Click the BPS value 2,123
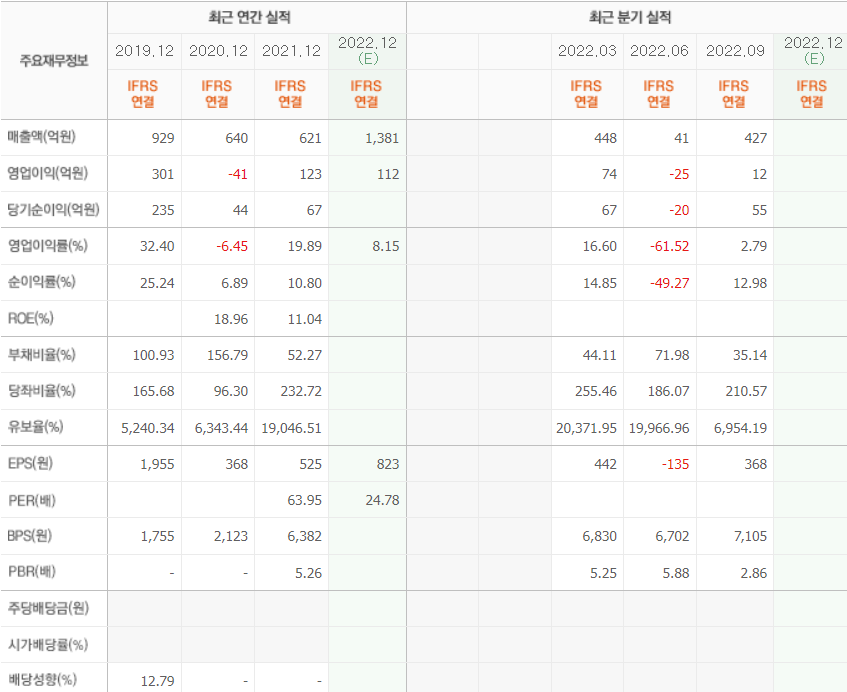The height and width of the screenshot is (692, 847). pyautogui.click(x=231, y=536)
